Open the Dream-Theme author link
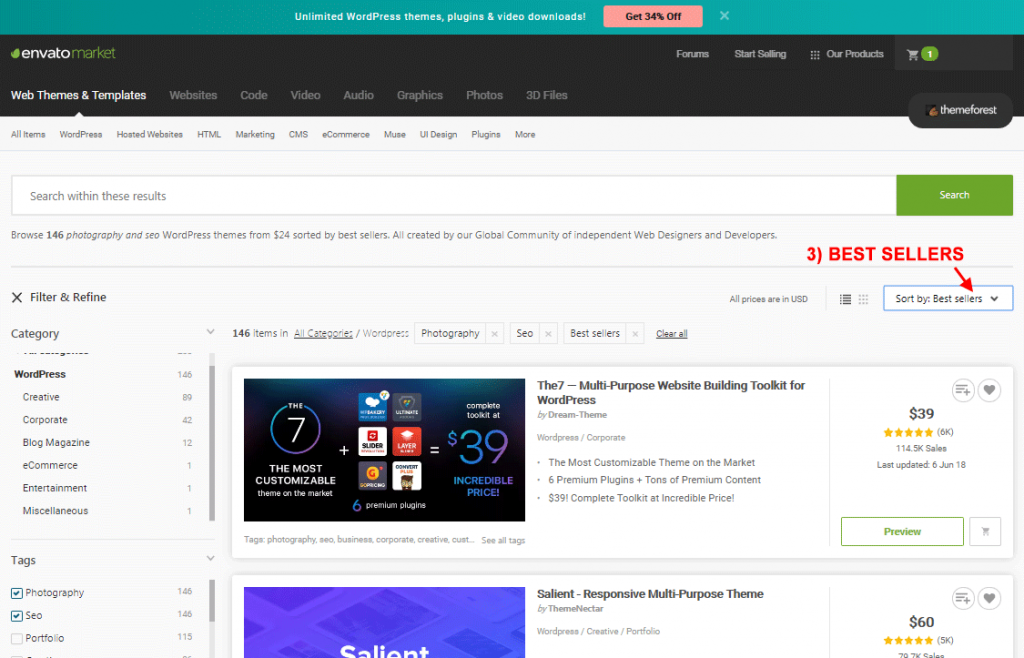Viewport: 1024px width, 658px height. click(x=577, y=415)
